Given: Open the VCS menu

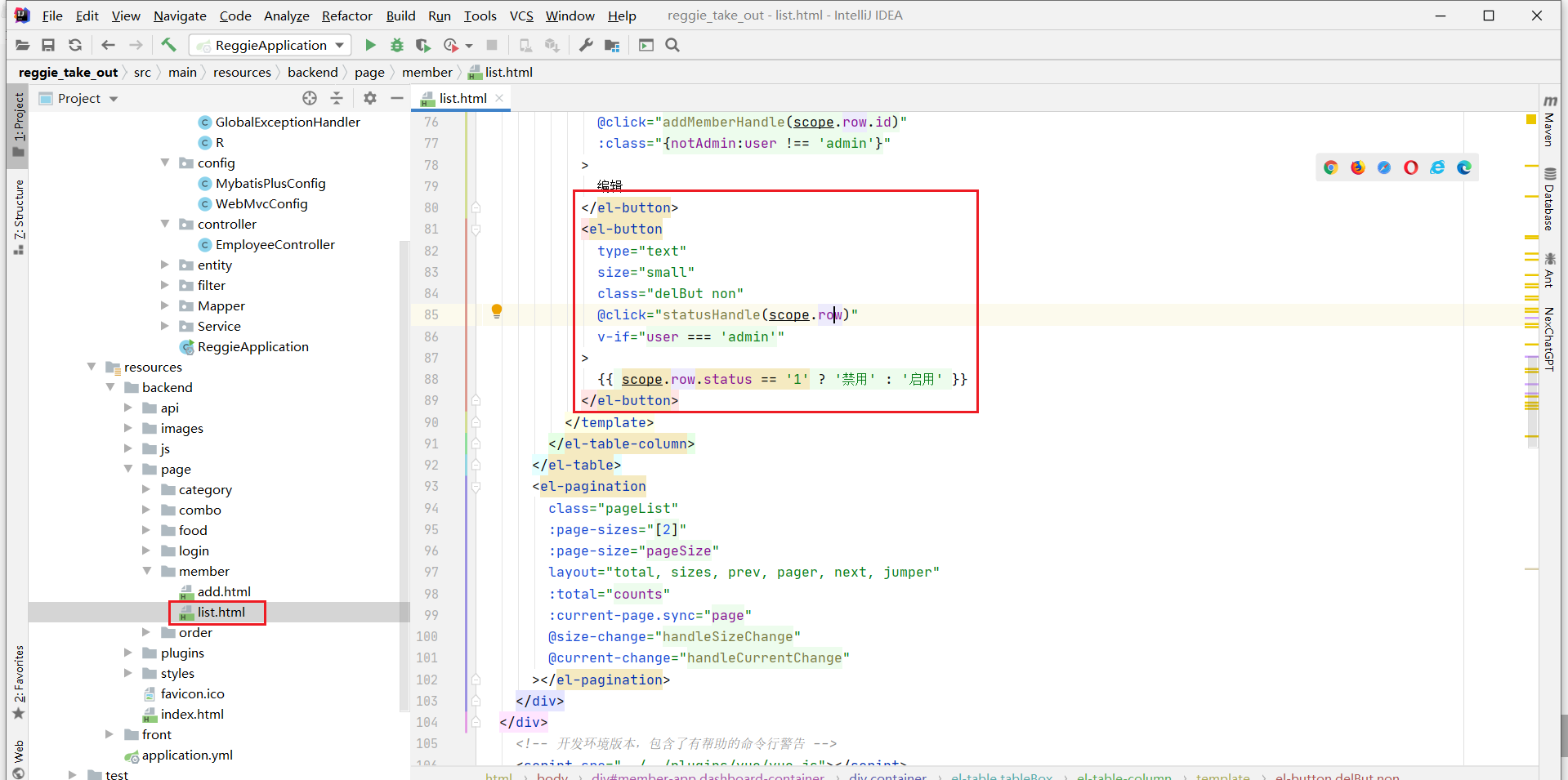Looking at the screenshot, I should pyautogui.click(x=521, y=16).
